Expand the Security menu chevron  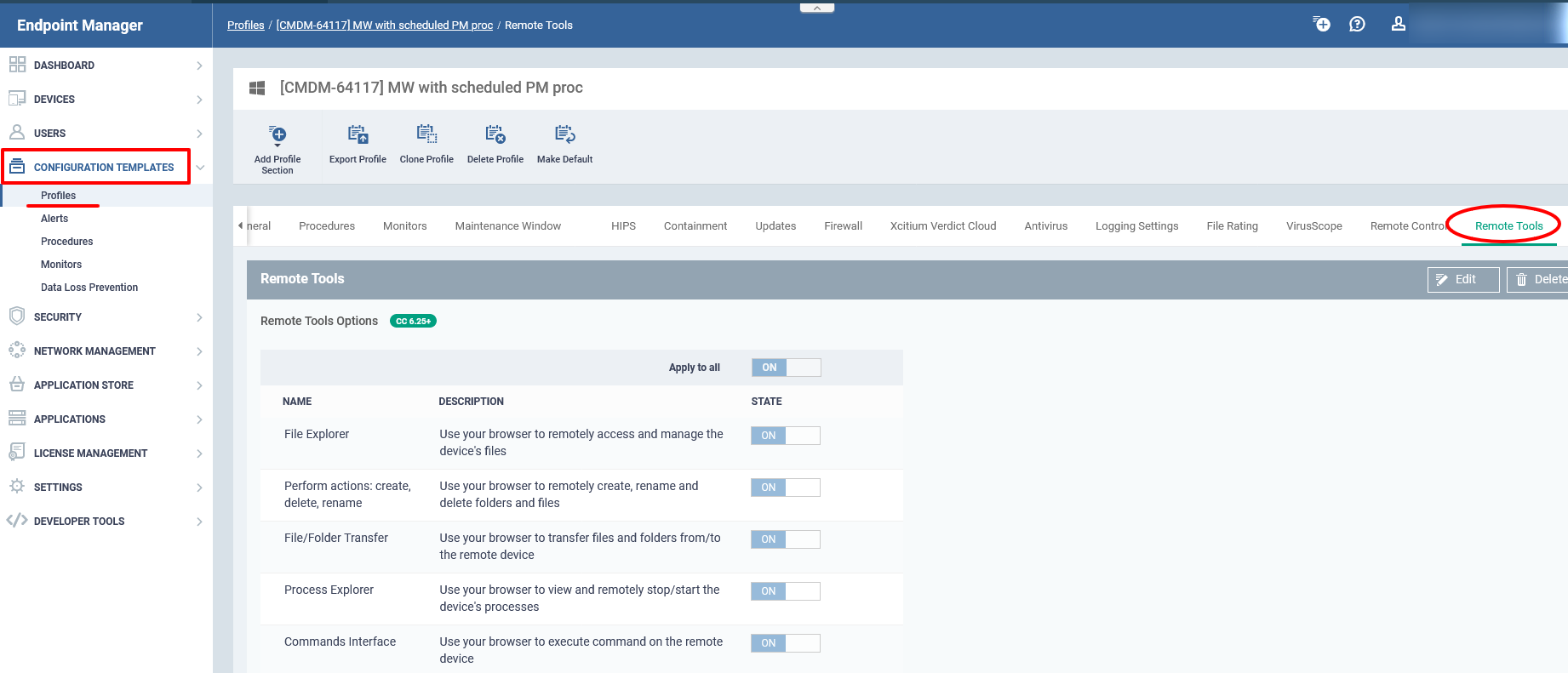[199, 317]
